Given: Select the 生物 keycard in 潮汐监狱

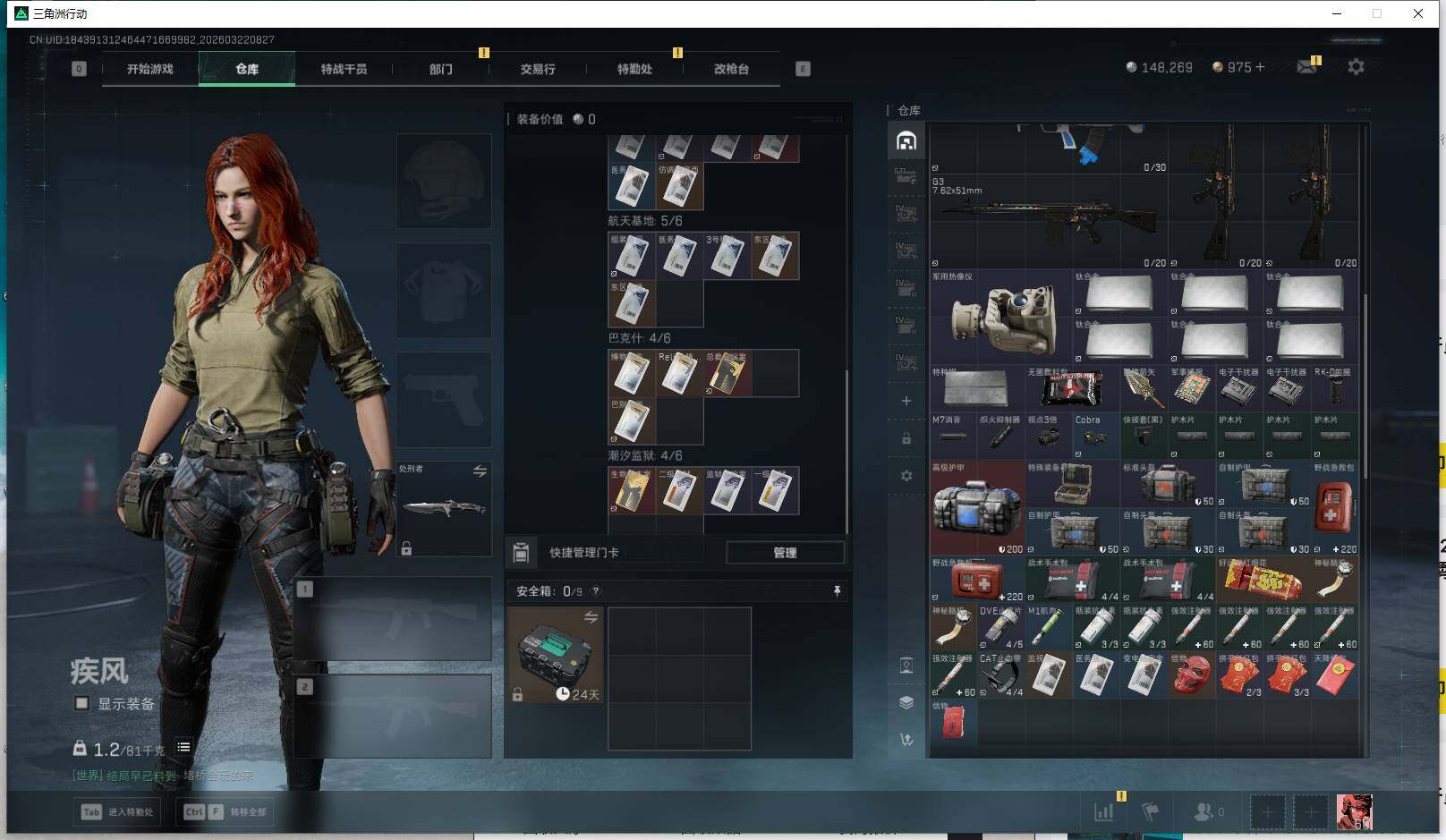Looking at the screenshot, I should pyautogui.click(x=632, y=490).
